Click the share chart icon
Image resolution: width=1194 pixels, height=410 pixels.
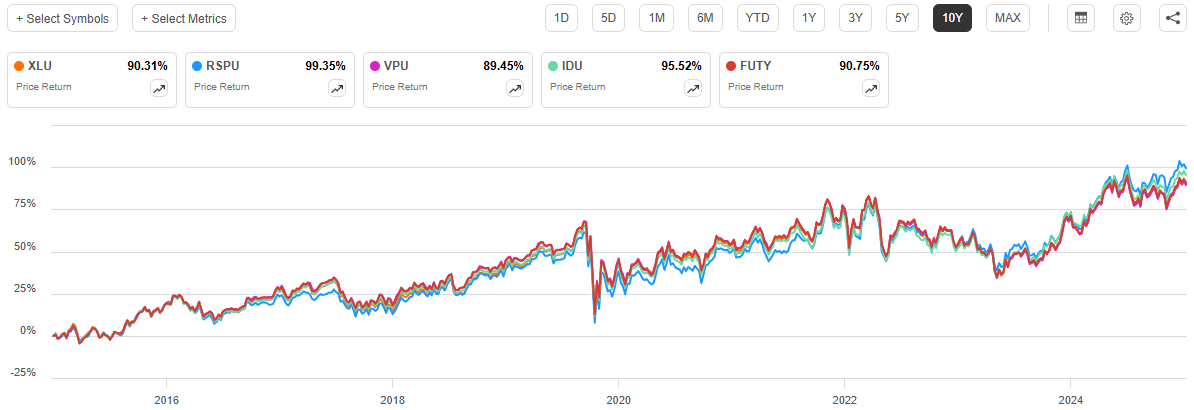[1173, 18]
